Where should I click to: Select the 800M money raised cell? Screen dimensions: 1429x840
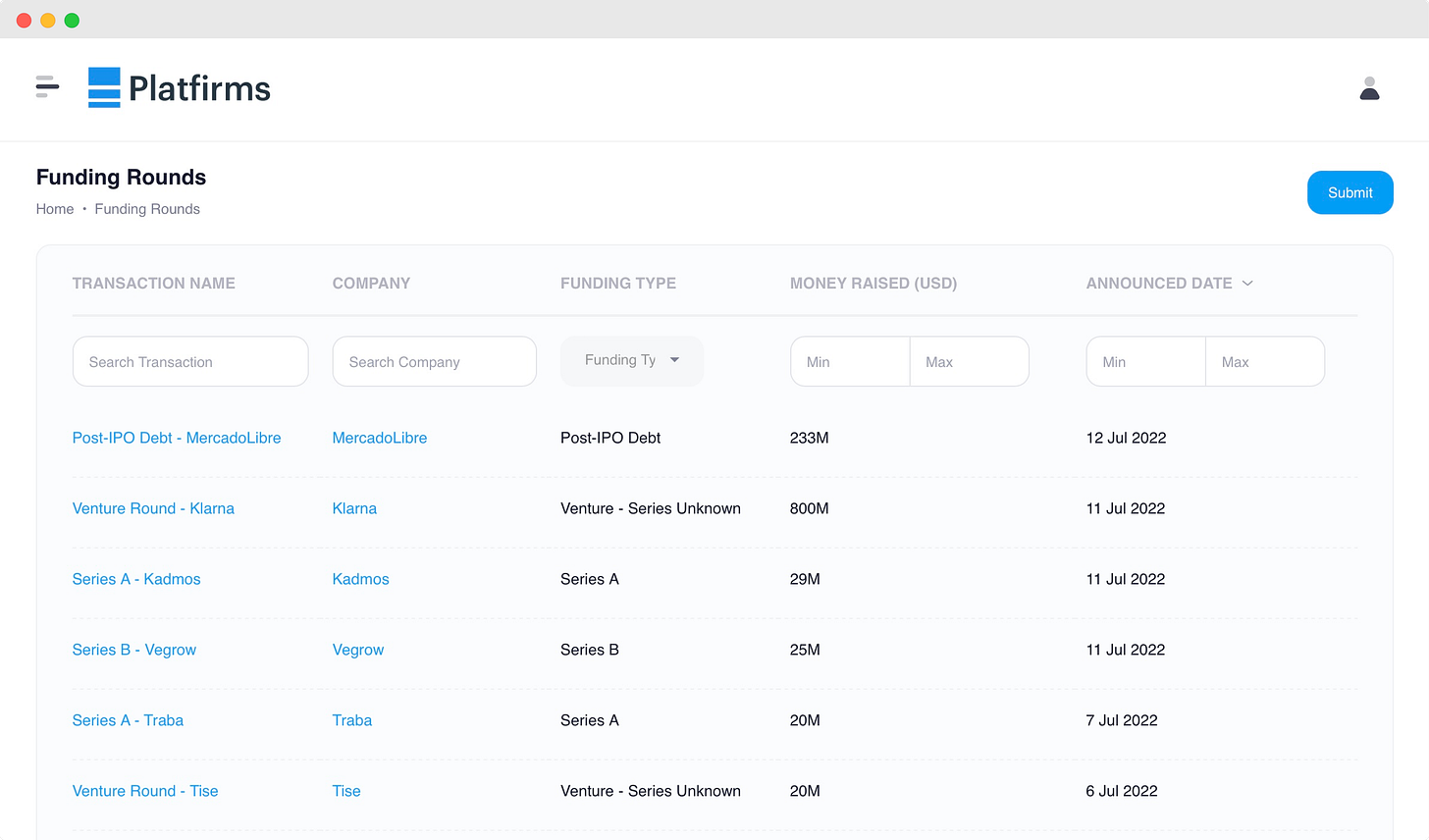pyautogui.click(x=810, y=508)
